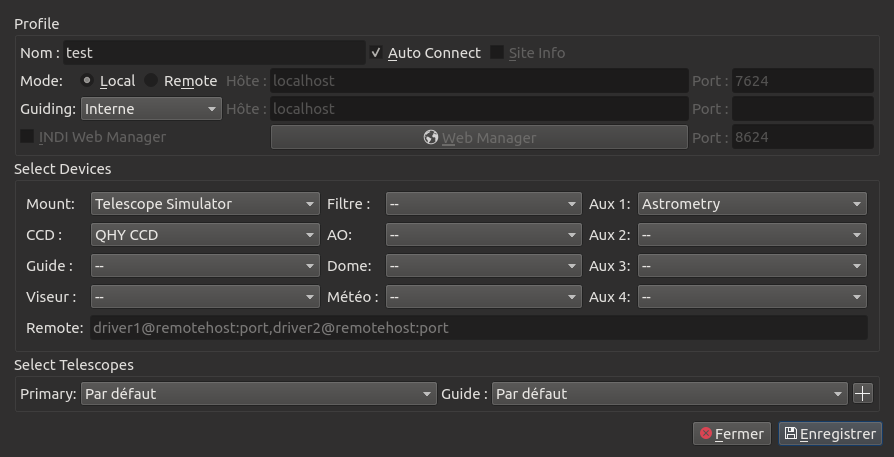Open the AO device dropdown

[x=483, y=235]
